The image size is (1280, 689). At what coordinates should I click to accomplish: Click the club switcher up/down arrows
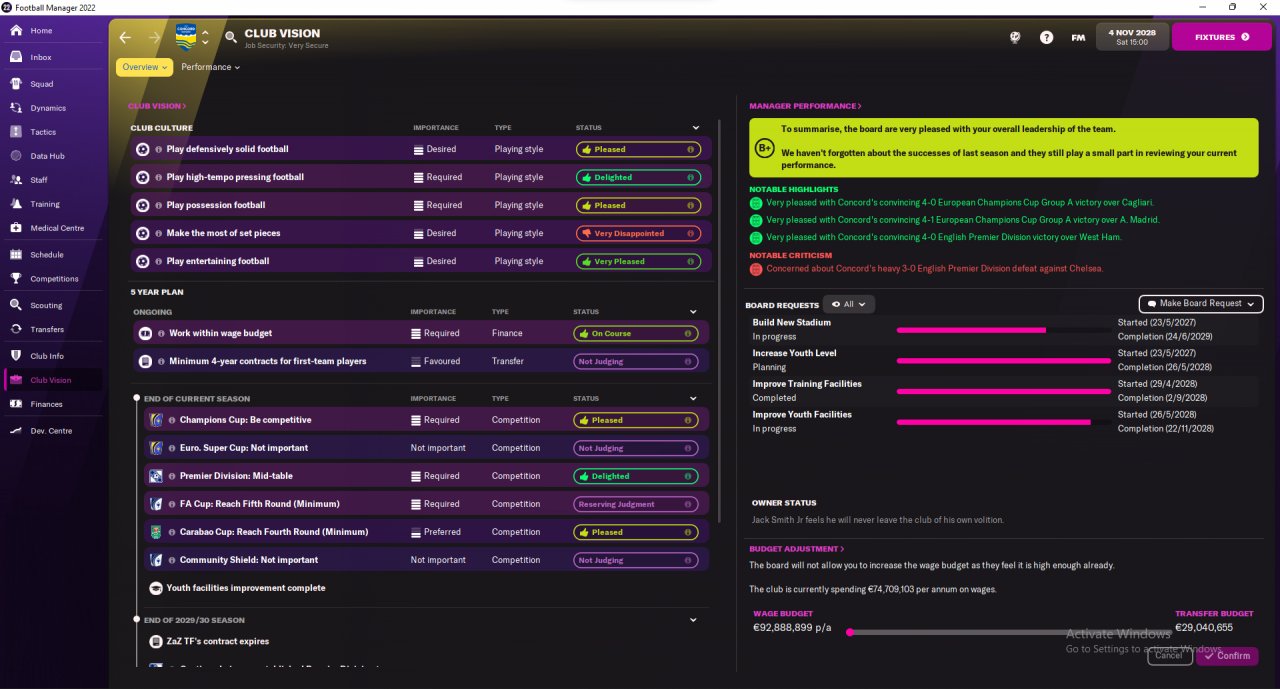205,37
